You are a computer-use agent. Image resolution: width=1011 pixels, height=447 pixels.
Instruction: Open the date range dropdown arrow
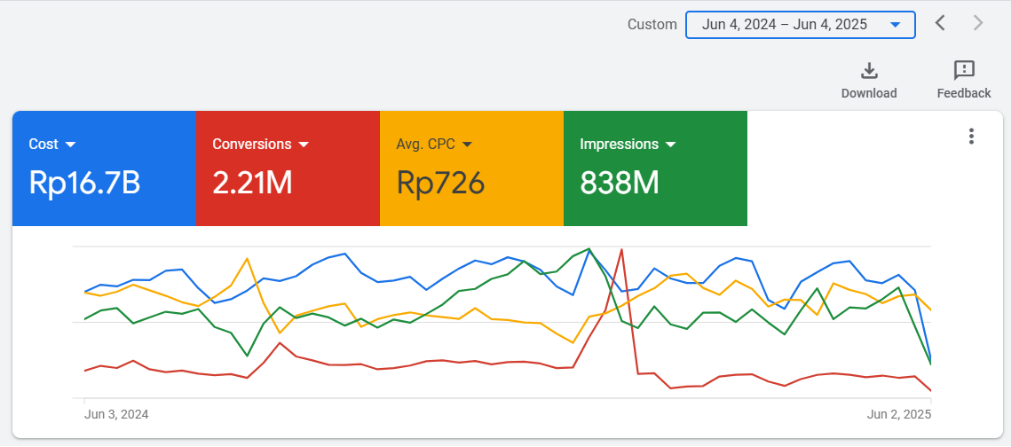894,25
